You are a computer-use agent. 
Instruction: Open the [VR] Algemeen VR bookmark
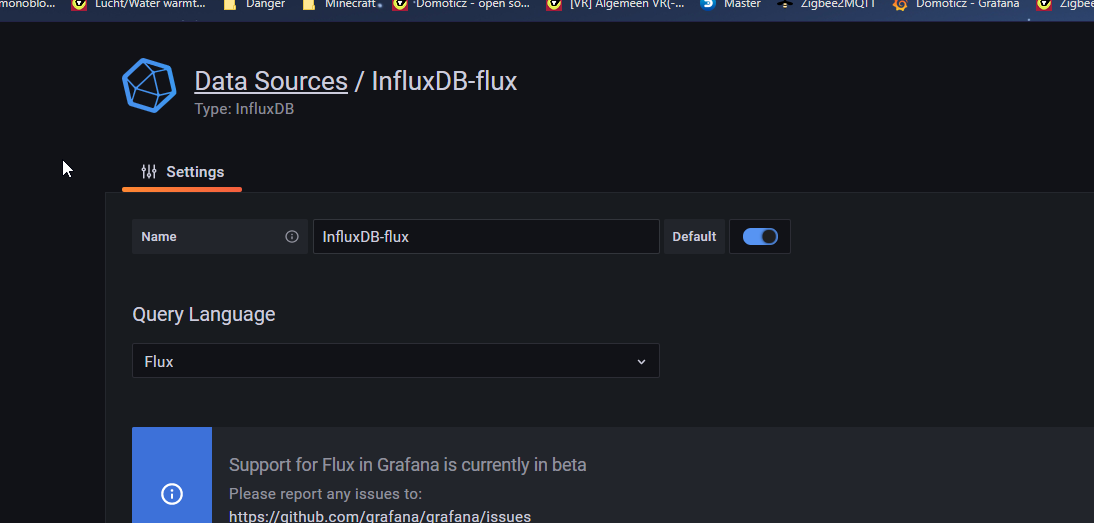pyautogui.click(x=615, y=4)
